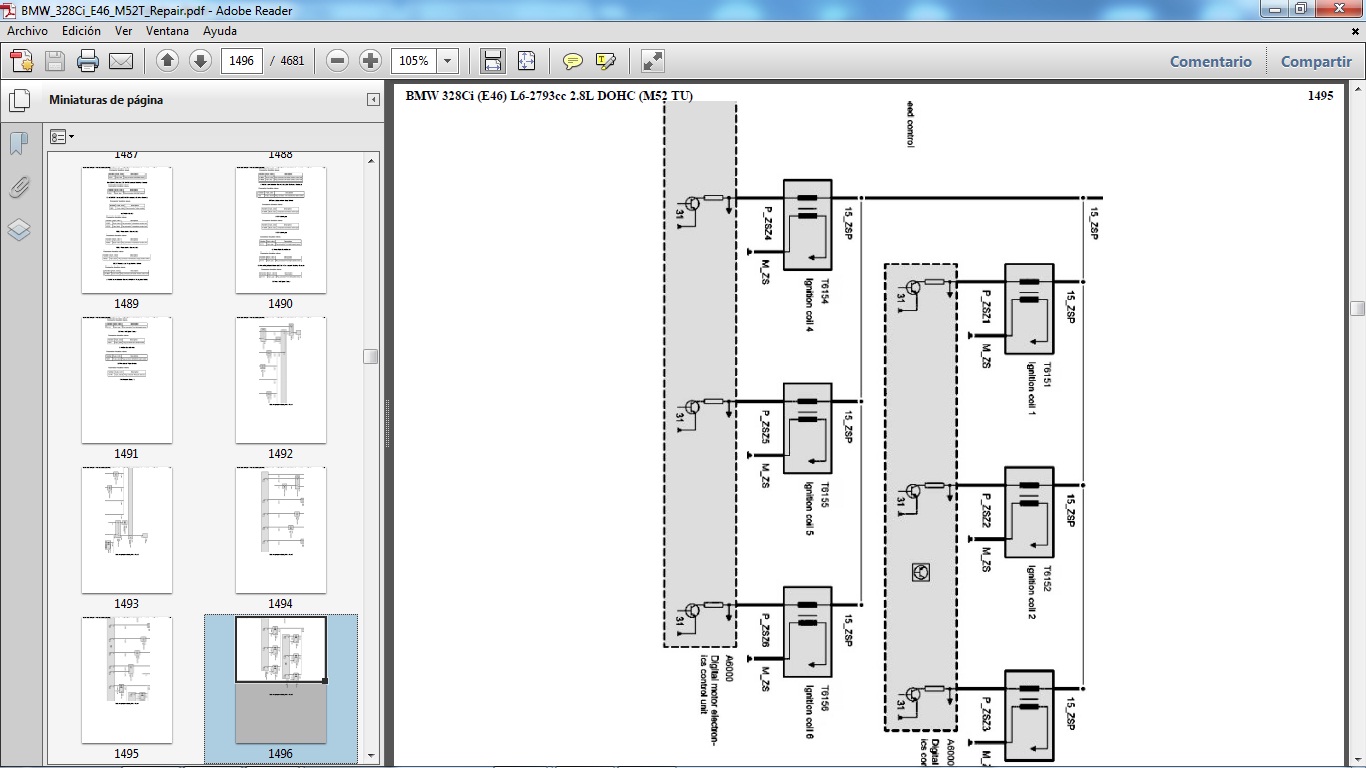This screenshot has width=1366, height=768.
Task: Open the layers panel icon
Action: [x=18, y=230]
